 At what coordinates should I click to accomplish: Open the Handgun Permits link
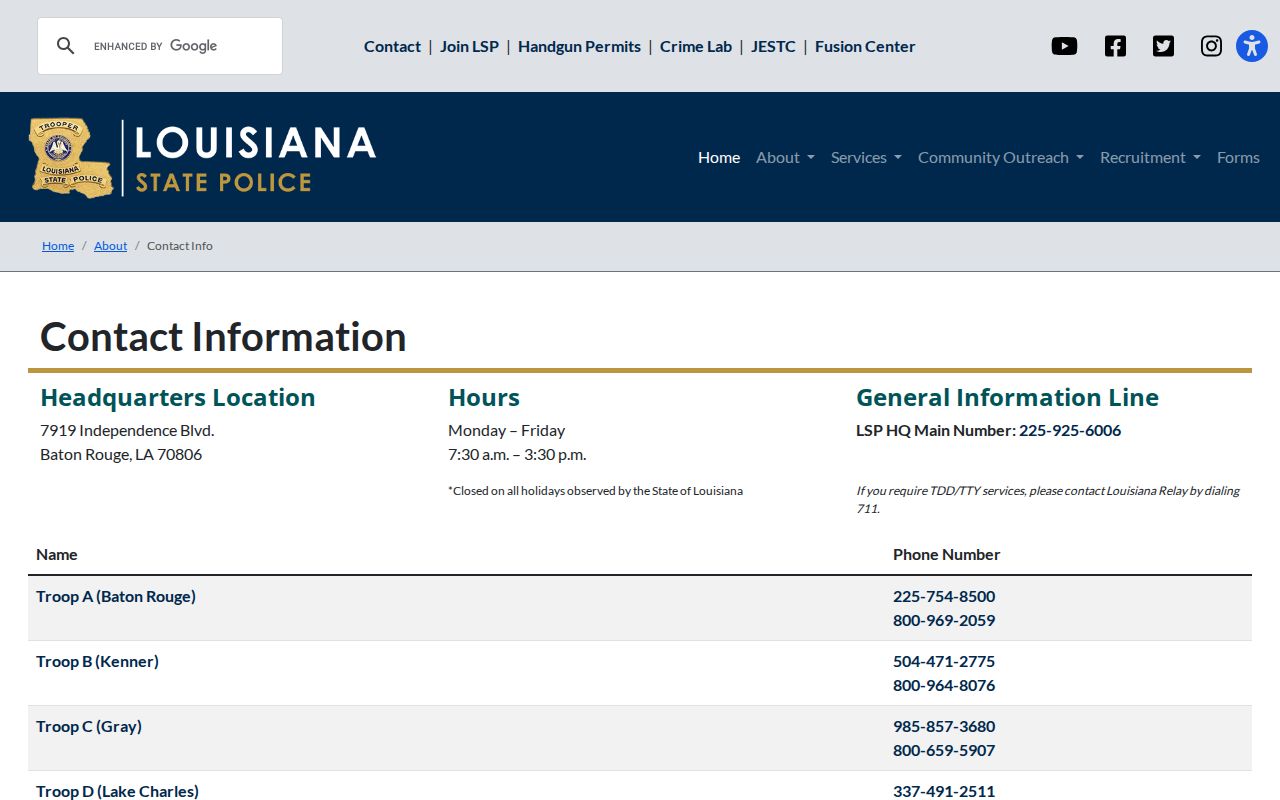pyautogui.click(x=579, y=46)
